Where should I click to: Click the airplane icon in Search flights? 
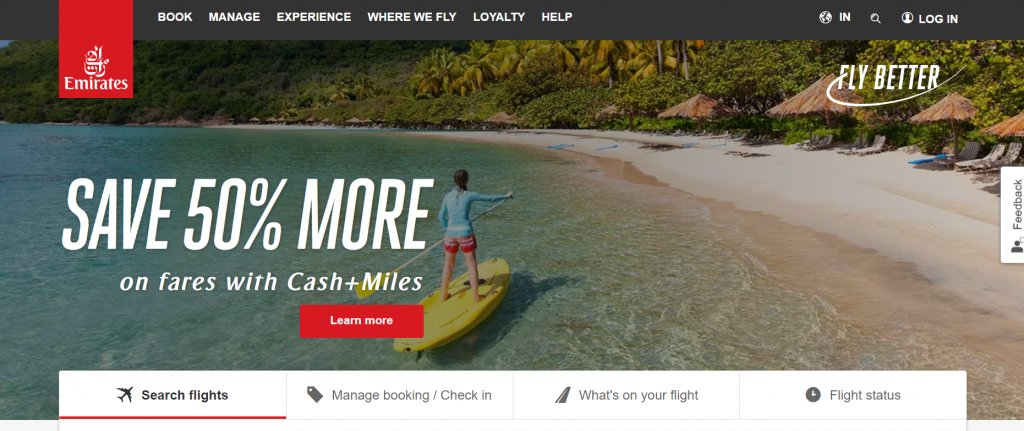pyautogui.click(x=125, y=394)
